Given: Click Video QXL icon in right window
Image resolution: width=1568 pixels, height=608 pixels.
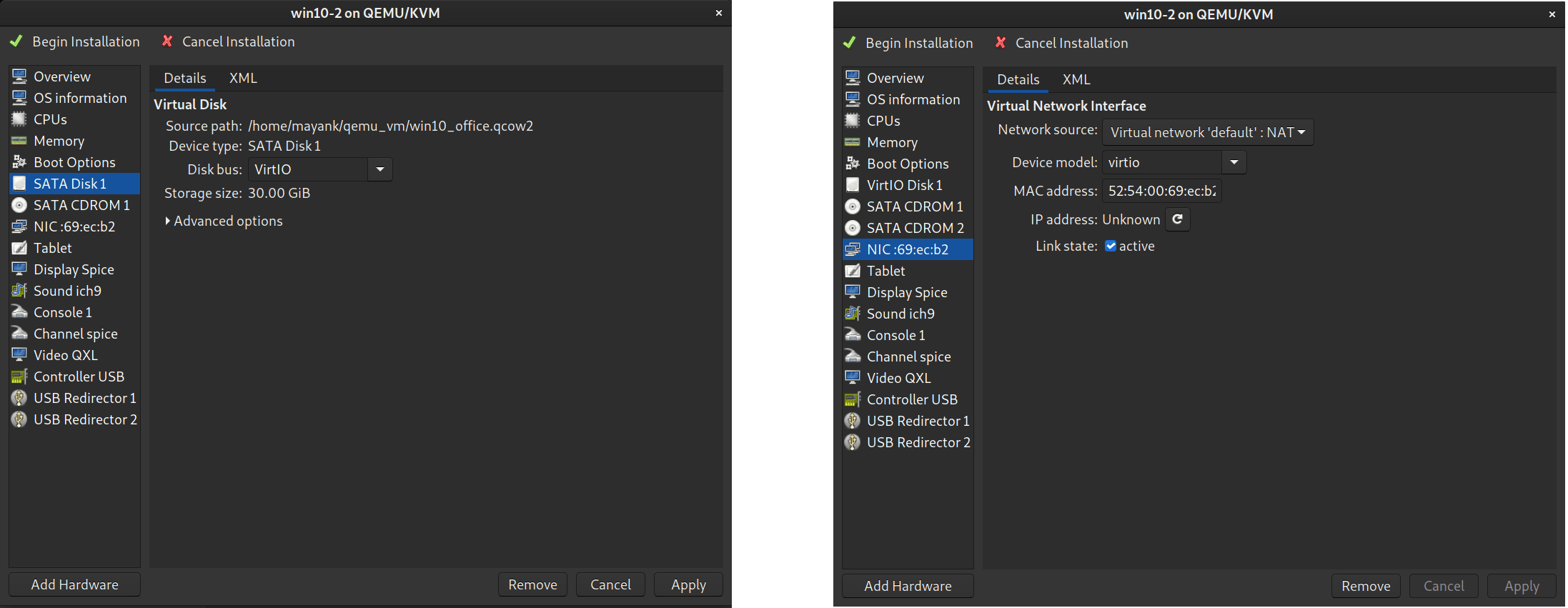Looking at the screenshot, I should (x=853, y=378).
